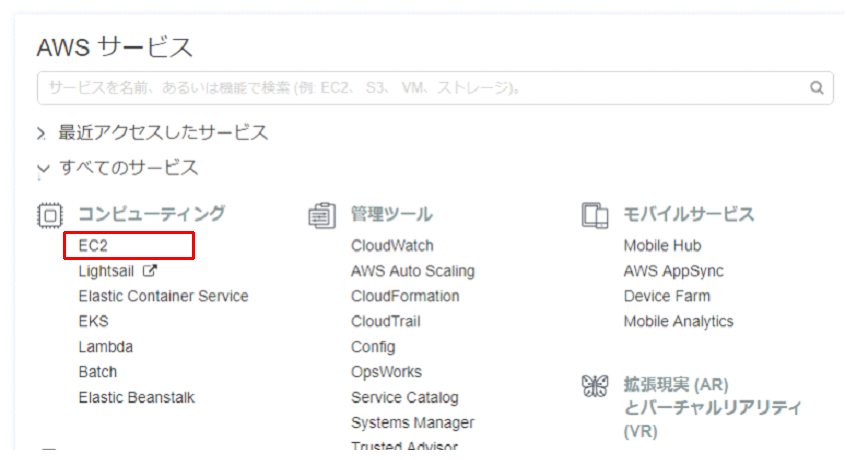Open Mobile Hub service
The image size is (847, 460).
coord(662,246)
